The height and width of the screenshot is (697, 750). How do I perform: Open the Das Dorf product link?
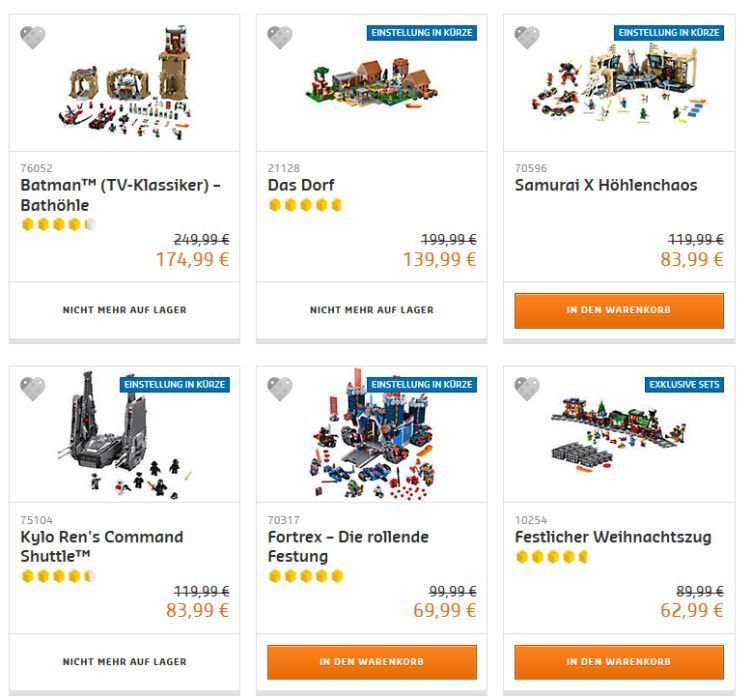(x=301, y=185)
